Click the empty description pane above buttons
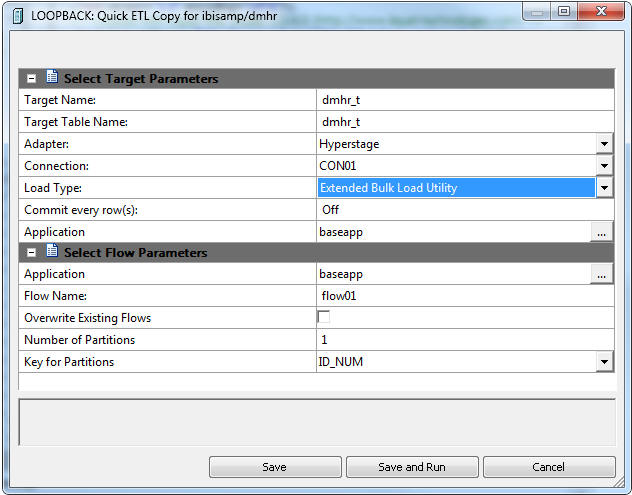Image resolution: width=632 pixels, height=495 pixels. [317, 422]
